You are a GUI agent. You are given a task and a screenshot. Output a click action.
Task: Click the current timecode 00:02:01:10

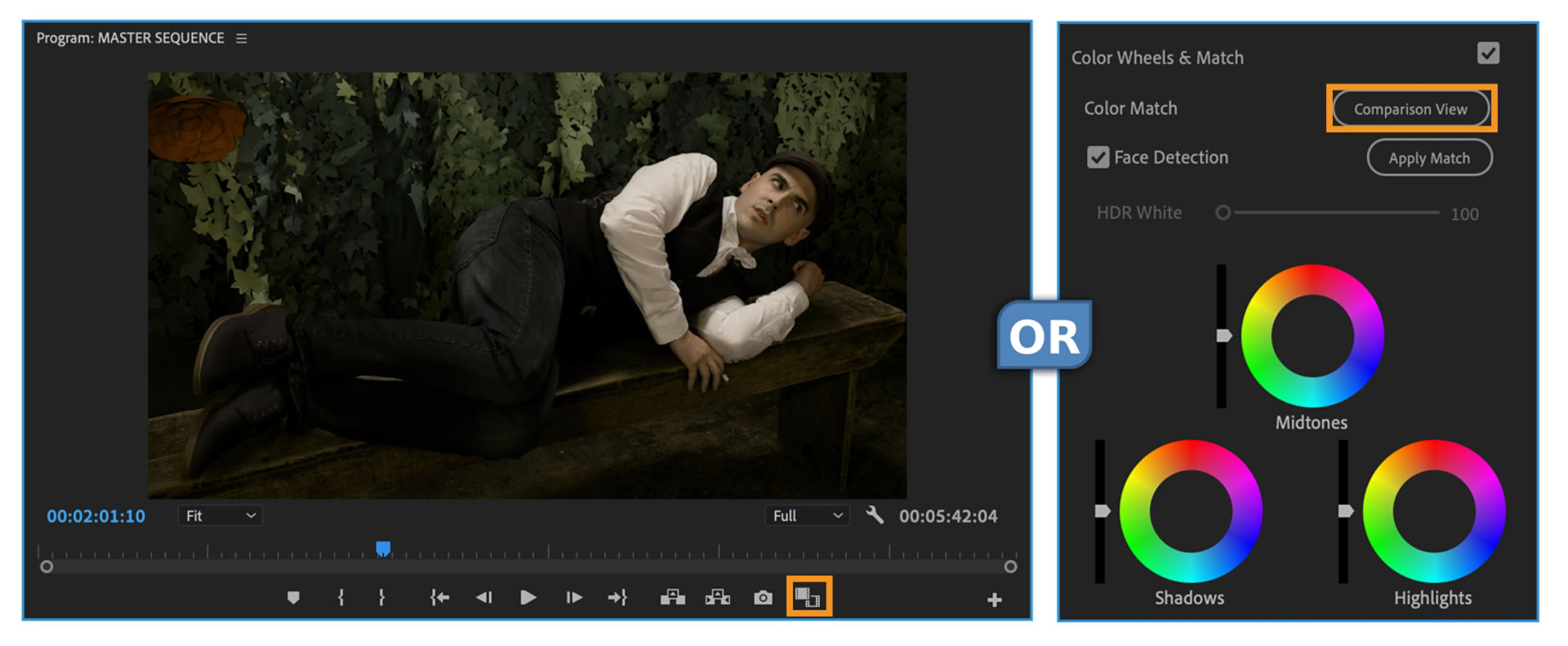click(x=96, y=516)
